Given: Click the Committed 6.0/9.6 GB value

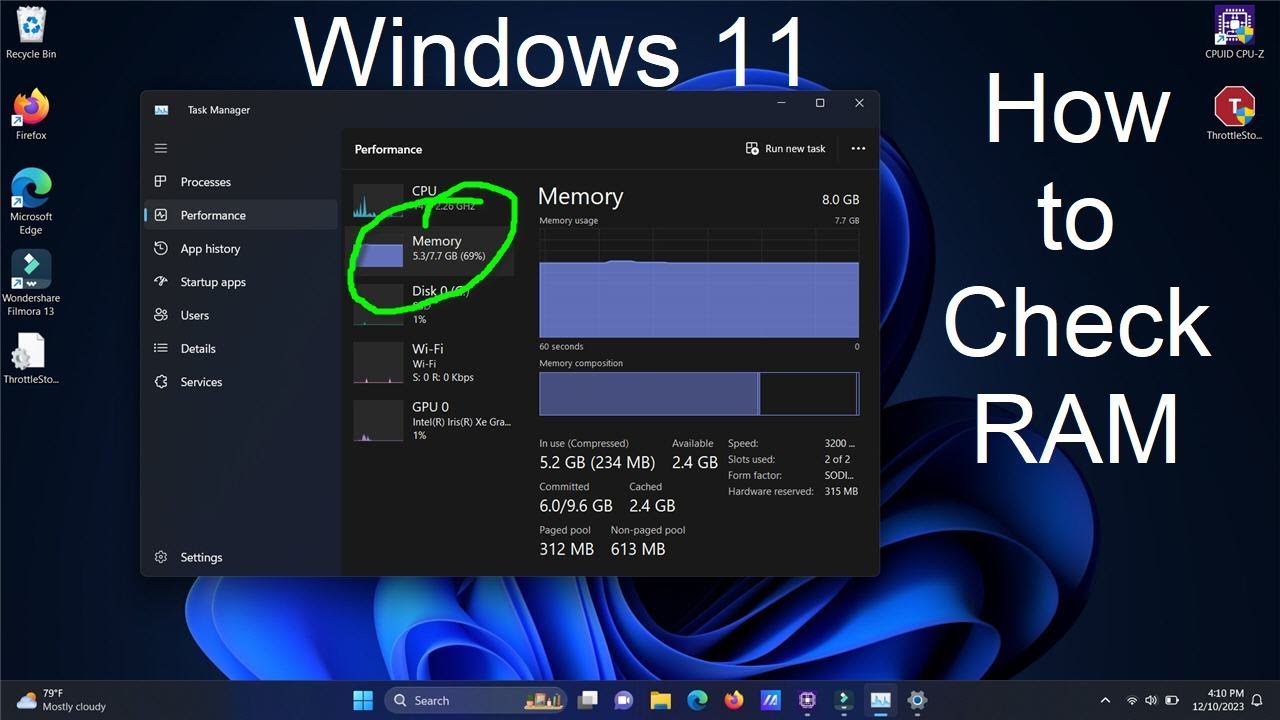Looking at the screenshot, I should point(576,506).
